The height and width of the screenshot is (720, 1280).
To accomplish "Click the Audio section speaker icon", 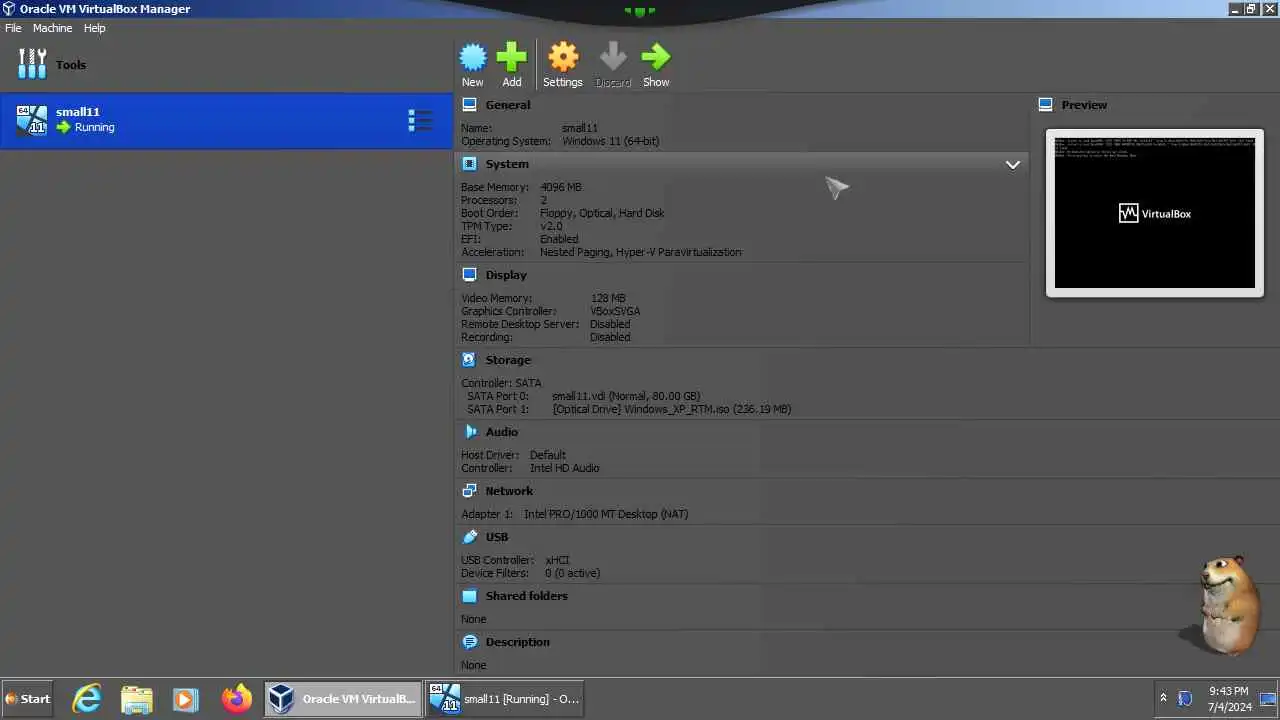I will point(470,432).
